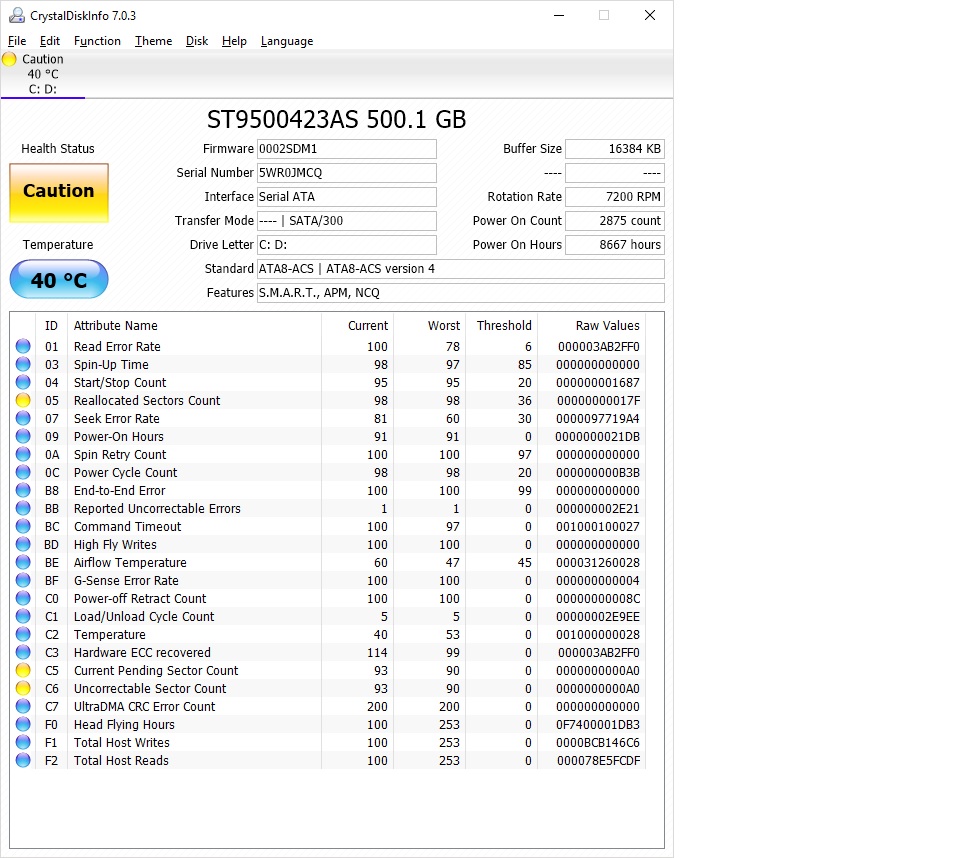This screenshot has width=960, height=858.
Task: Click the Caution health status button
Action: [x=59, y=192]
